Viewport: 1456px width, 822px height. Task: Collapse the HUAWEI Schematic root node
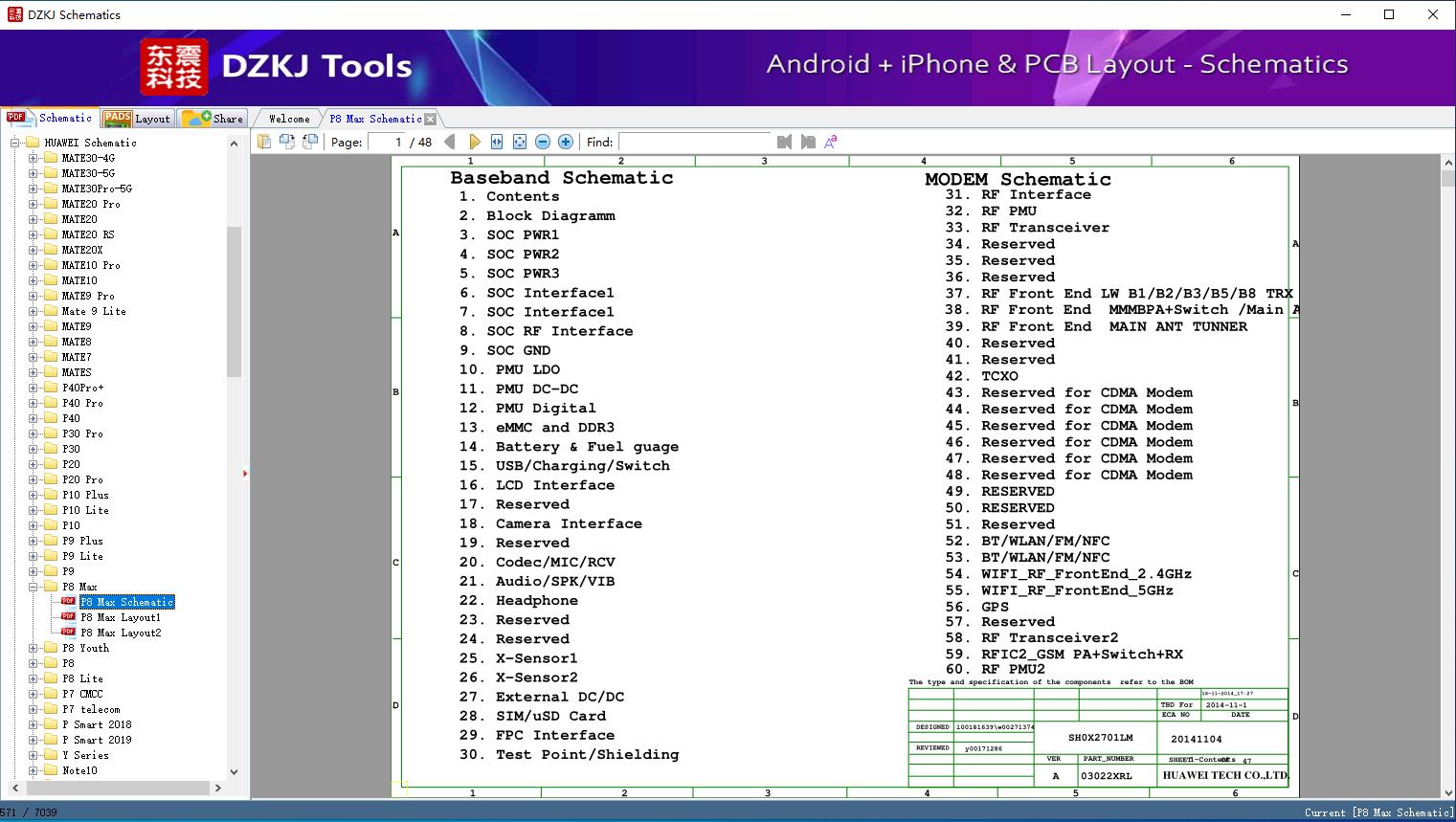15,143
